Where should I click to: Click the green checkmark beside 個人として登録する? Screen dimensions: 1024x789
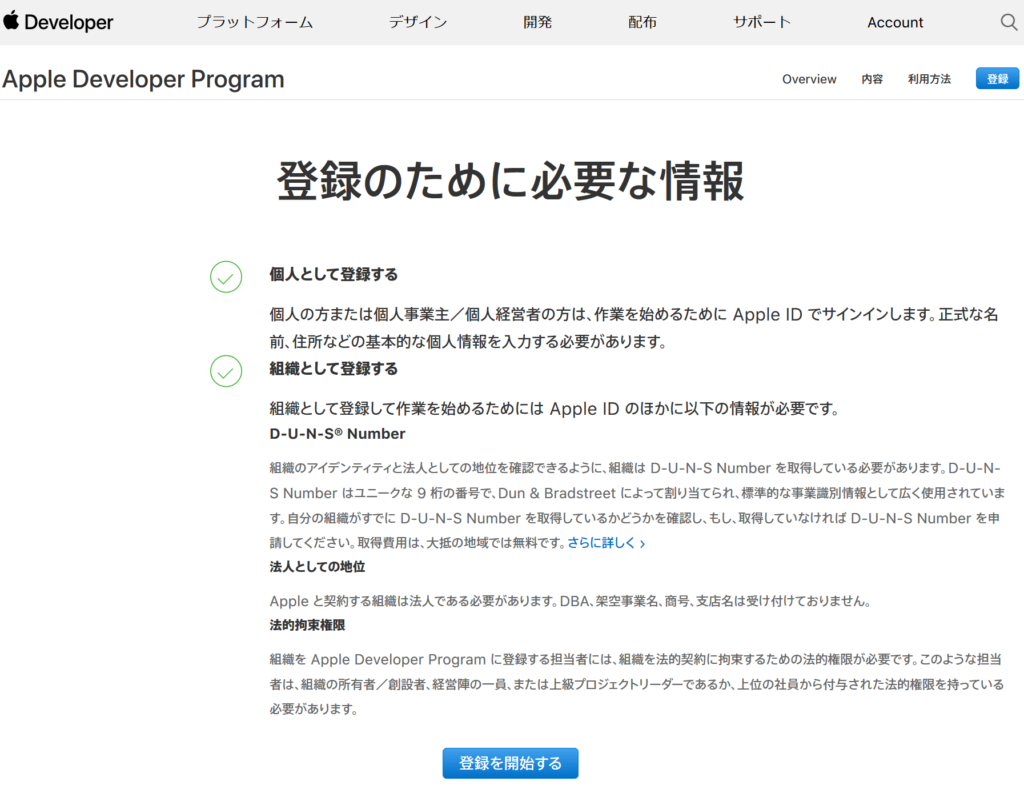point(226,277)
